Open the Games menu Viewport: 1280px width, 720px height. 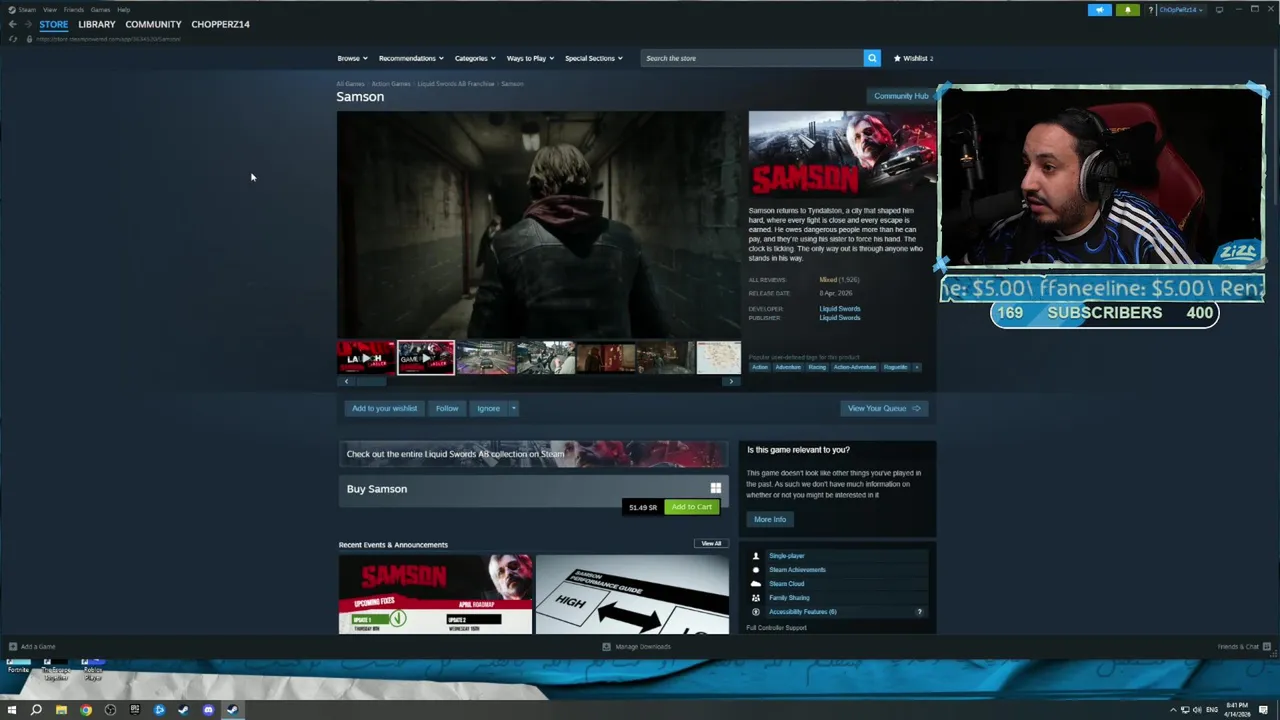coord(100,10)
